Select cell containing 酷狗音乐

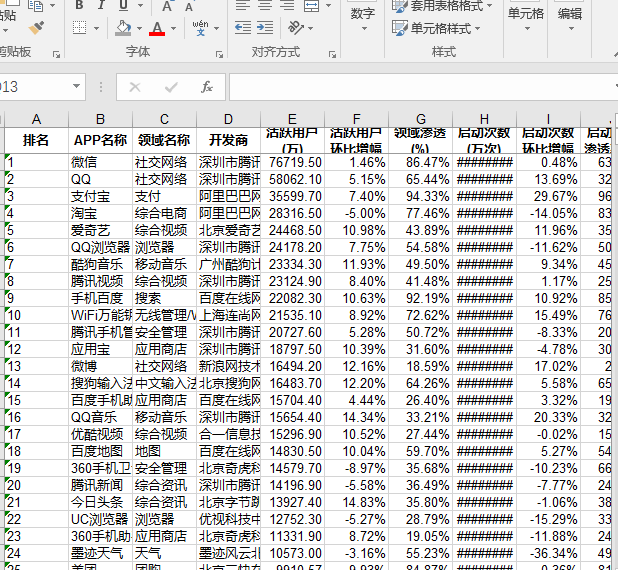101,264
